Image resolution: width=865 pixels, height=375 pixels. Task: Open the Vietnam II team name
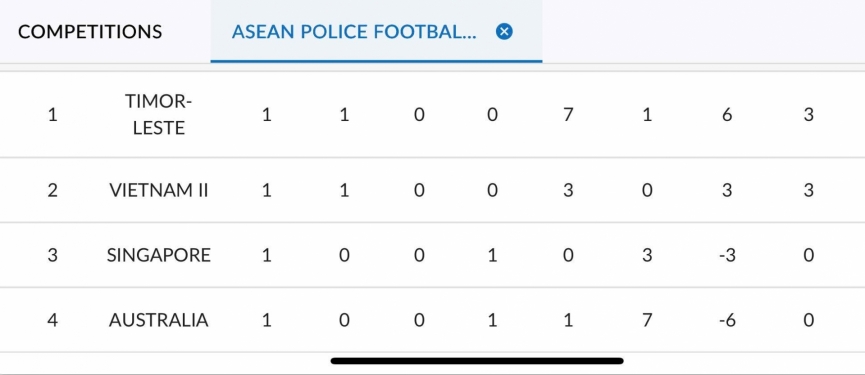(x=158, y=190)
